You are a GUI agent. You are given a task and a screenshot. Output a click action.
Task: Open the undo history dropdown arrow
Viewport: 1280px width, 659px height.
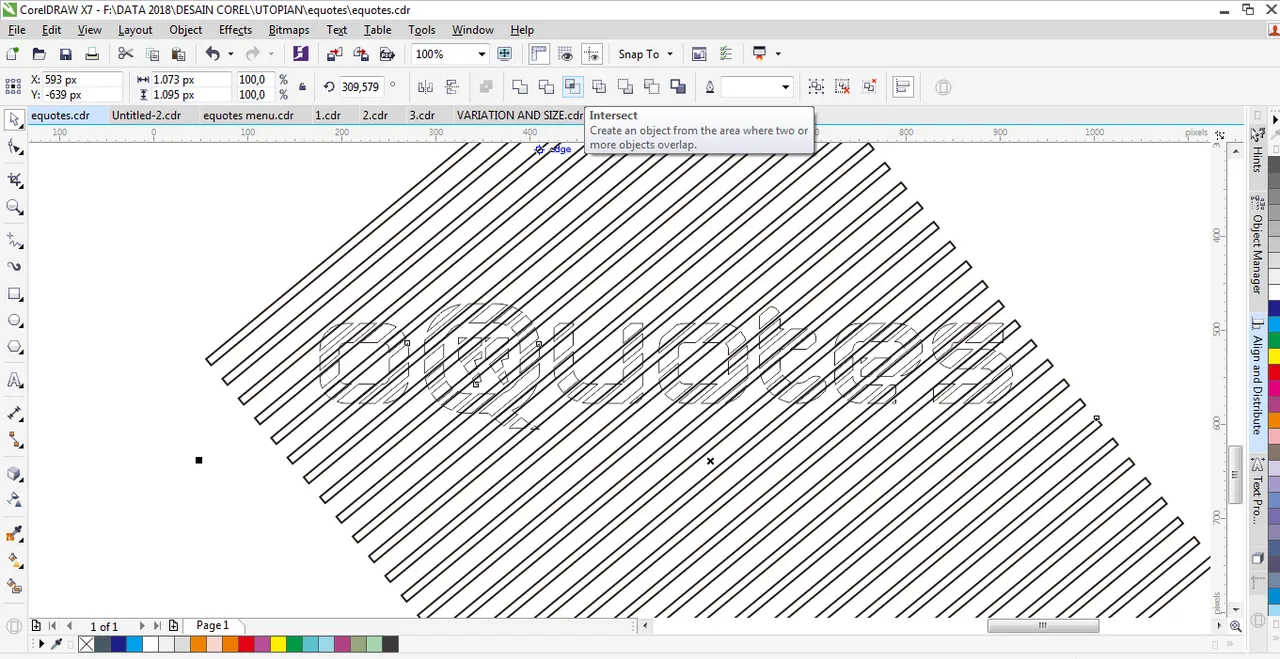pyautogui.click(x=230, y=54)
